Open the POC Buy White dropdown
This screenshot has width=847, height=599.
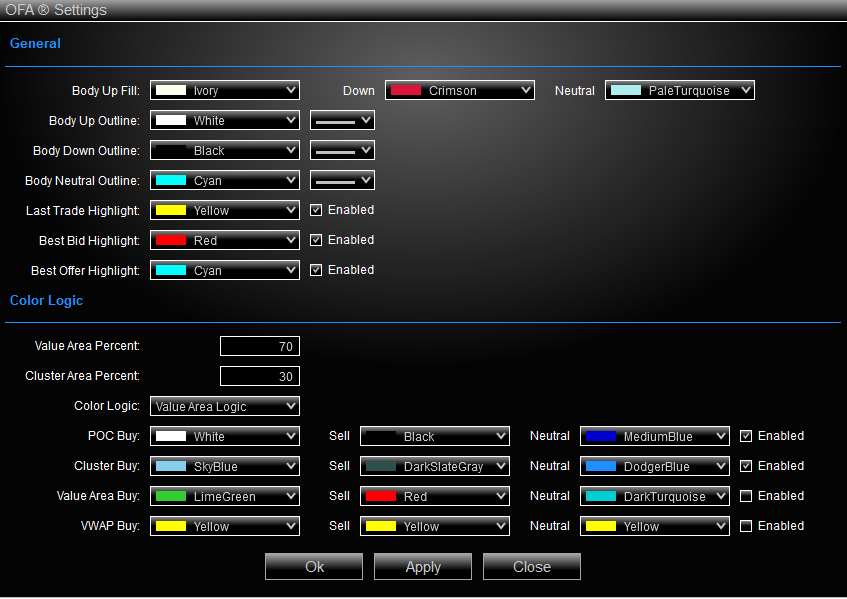point(225,436)
